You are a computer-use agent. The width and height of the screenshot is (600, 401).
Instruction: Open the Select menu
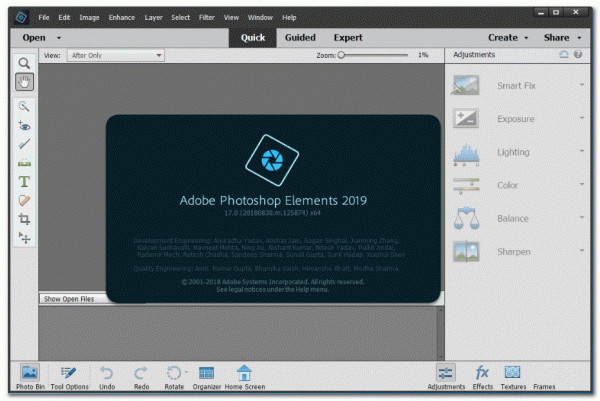click(x=180, y=18)
